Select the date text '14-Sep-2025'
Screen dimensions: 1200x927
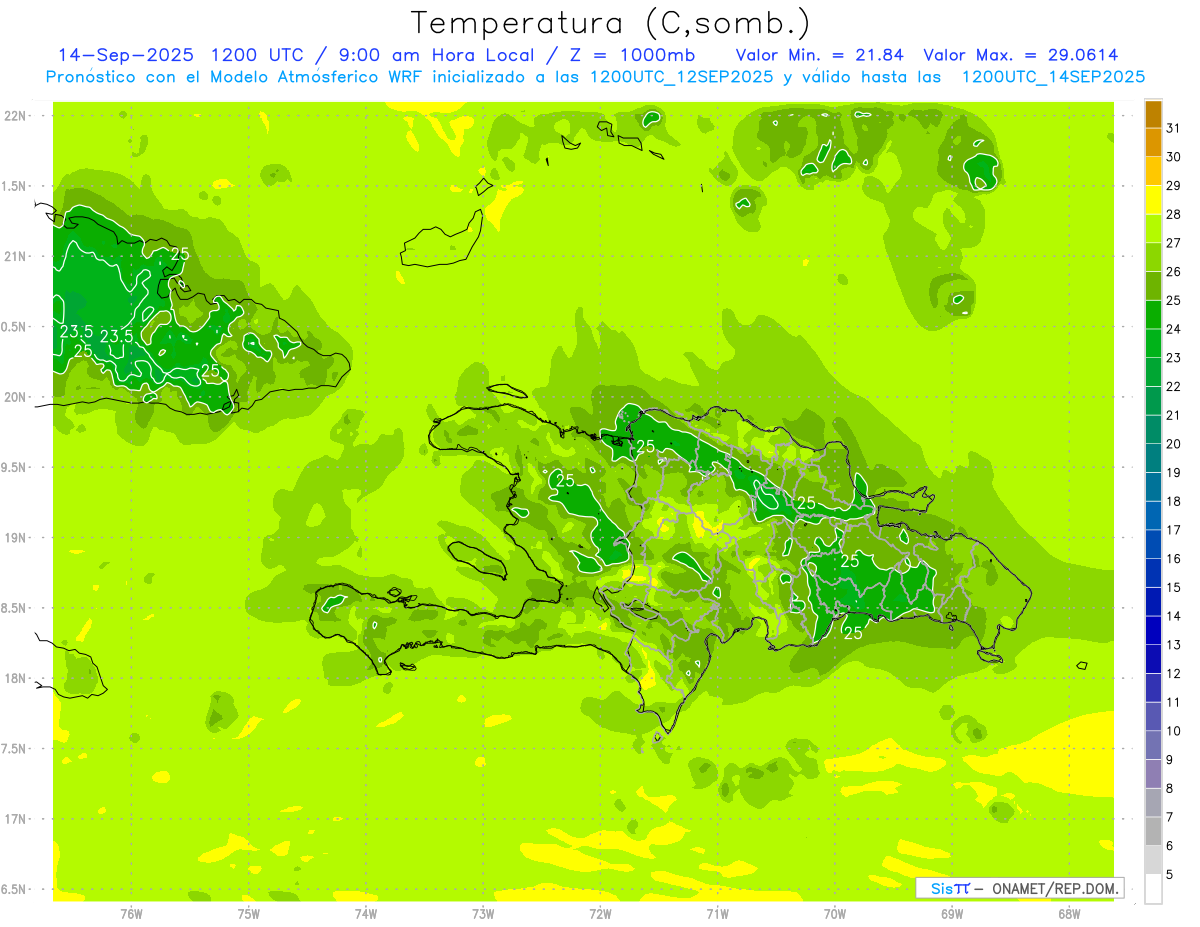[125, 55]
